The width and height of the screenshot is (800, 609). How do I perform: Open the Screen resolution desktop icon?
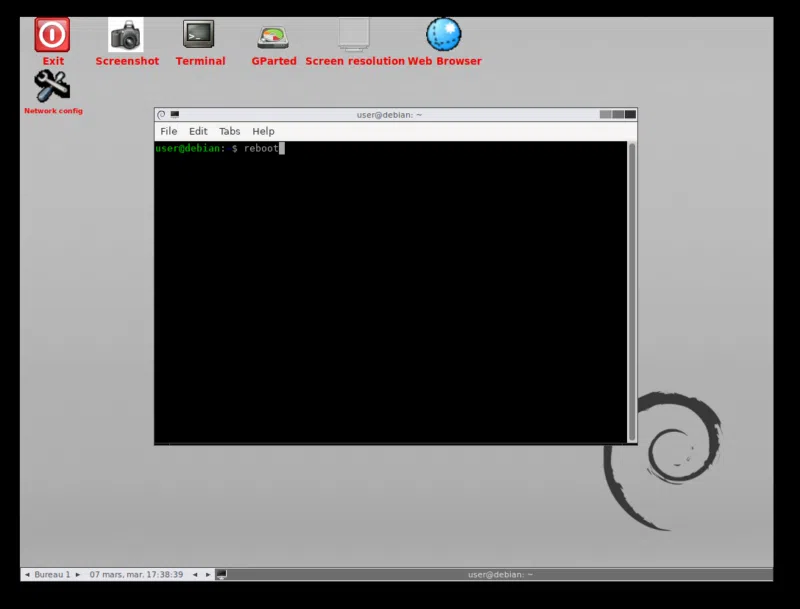click(354, 36)
